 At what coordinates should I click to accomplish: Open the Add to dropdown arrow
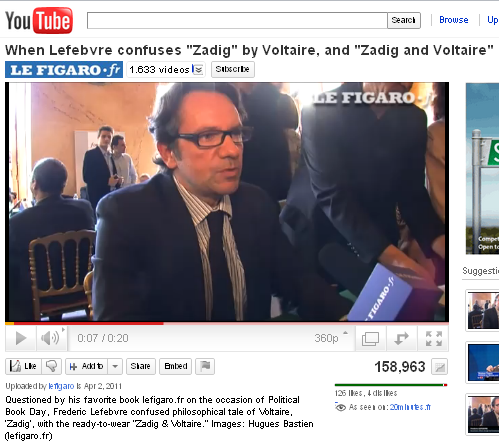tap(115, 366)
